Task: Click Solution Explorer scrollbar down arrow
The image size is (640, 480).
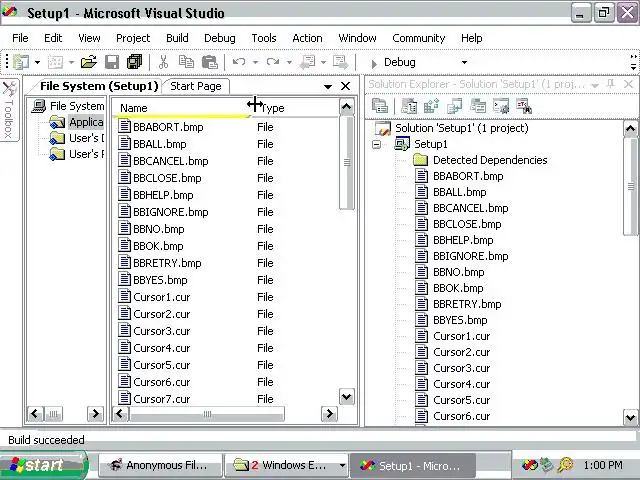Action: (x=631, y=417)
